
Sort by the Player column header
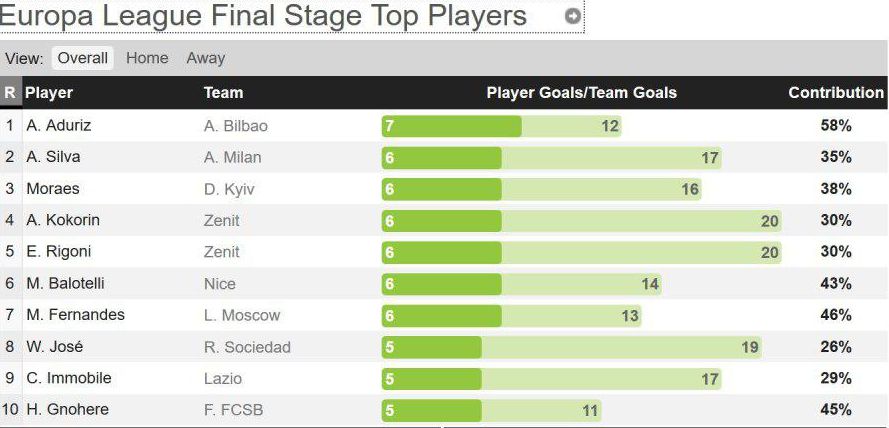tap(49, 93)
